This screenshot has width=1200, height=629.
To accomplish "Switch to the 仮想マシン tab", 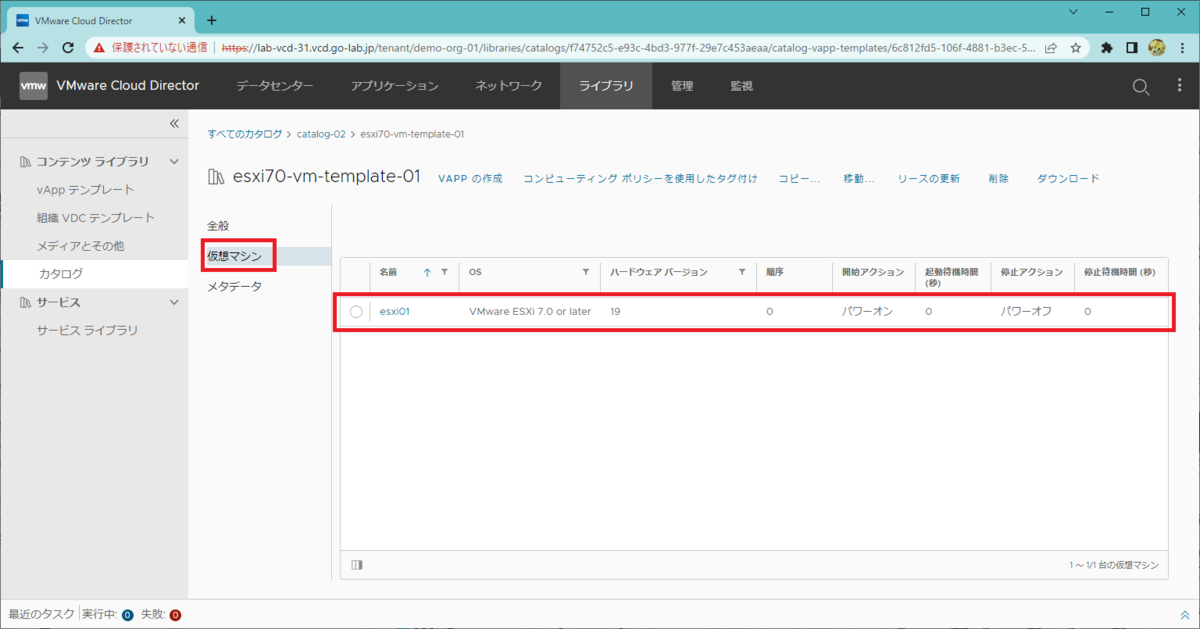I will tap(234, 256).
